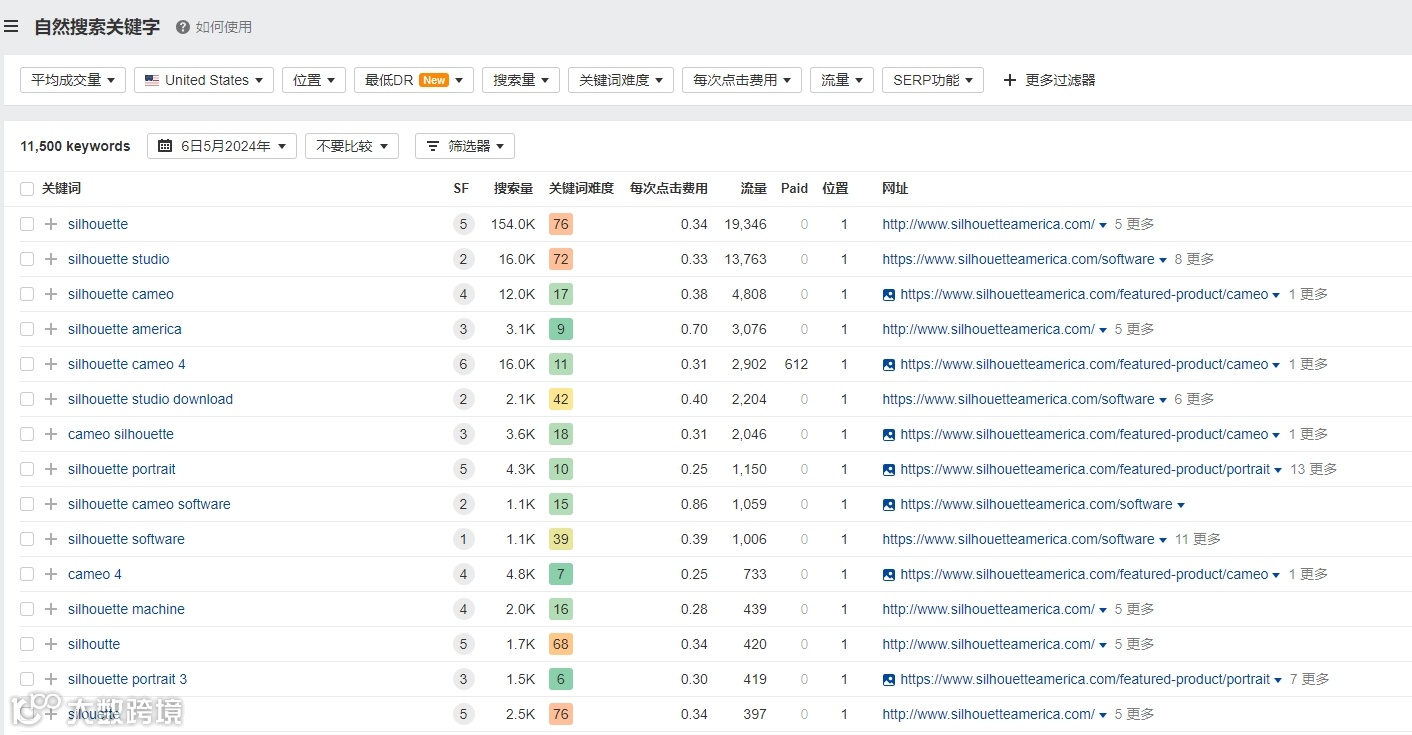This screenshot has width=1412, height=735.
Task: Check the cameo silhouette row checkbox
Action: [x=27, y=434]
